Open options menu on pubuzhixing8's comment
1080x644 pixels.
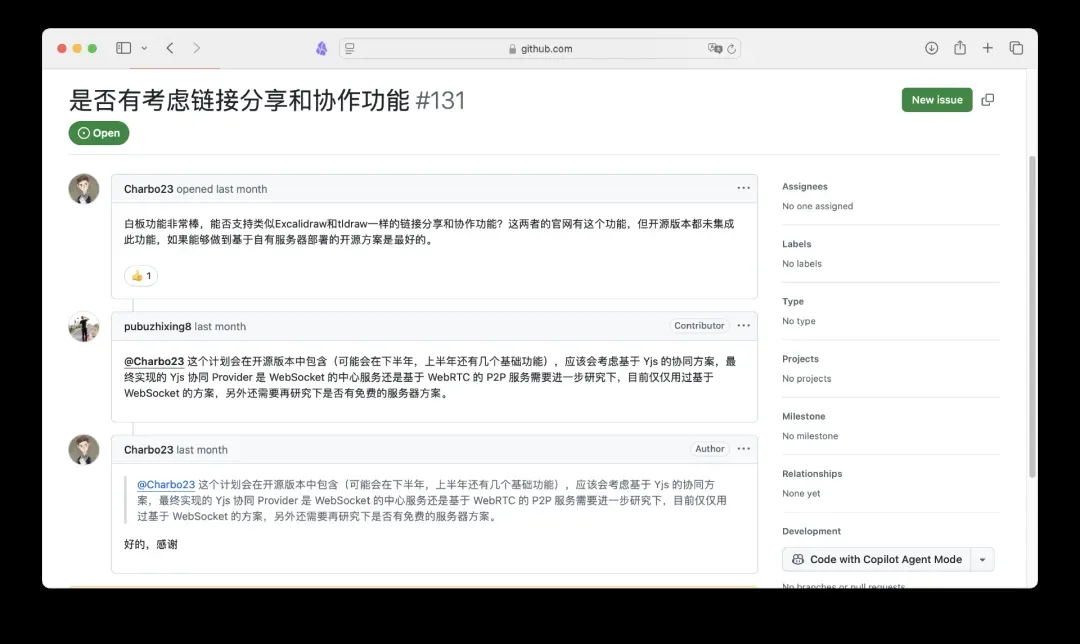743,326
